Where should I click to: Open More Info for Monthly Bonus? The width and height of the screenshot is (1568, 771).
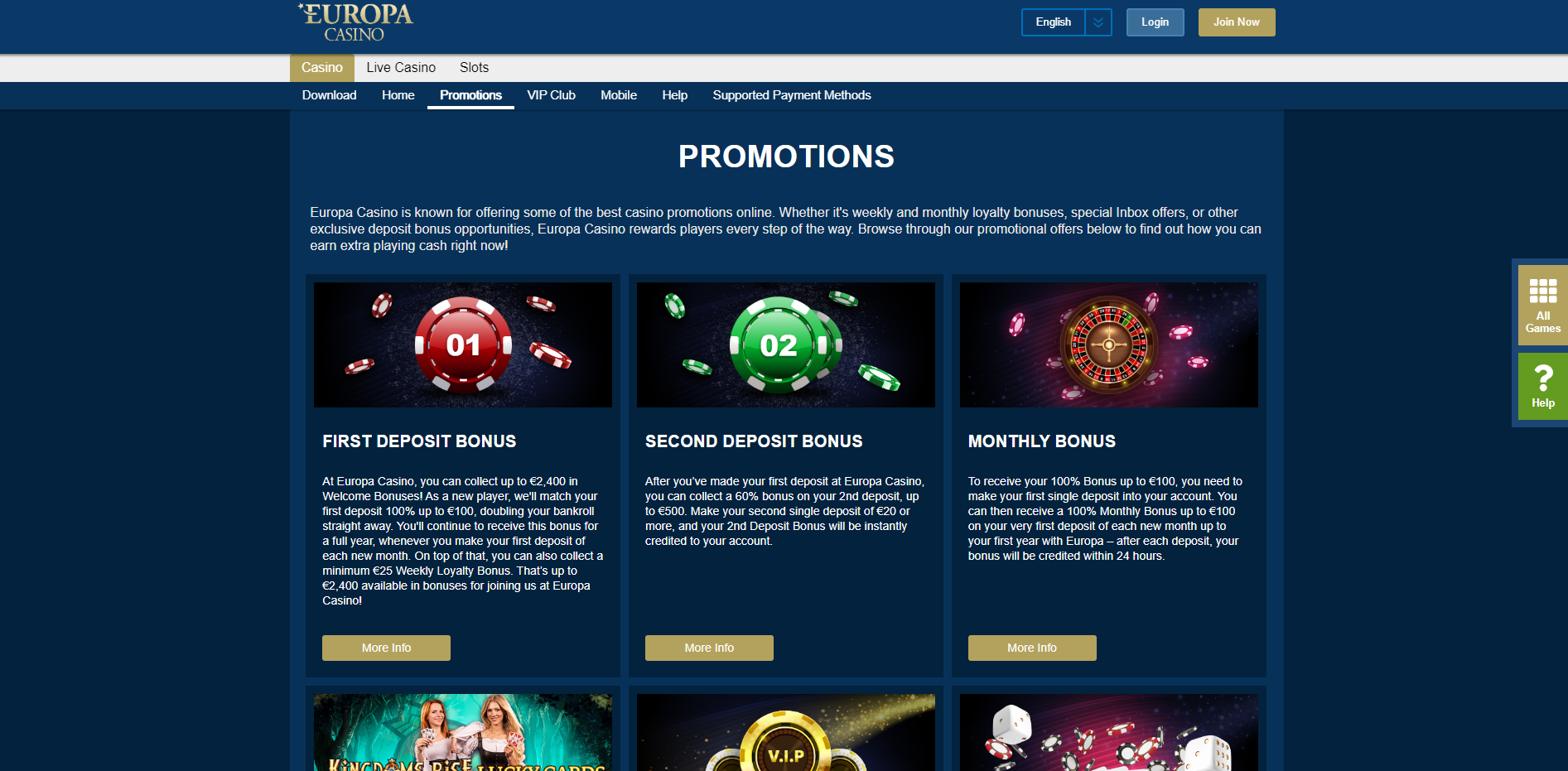(x=1032, y=648)
